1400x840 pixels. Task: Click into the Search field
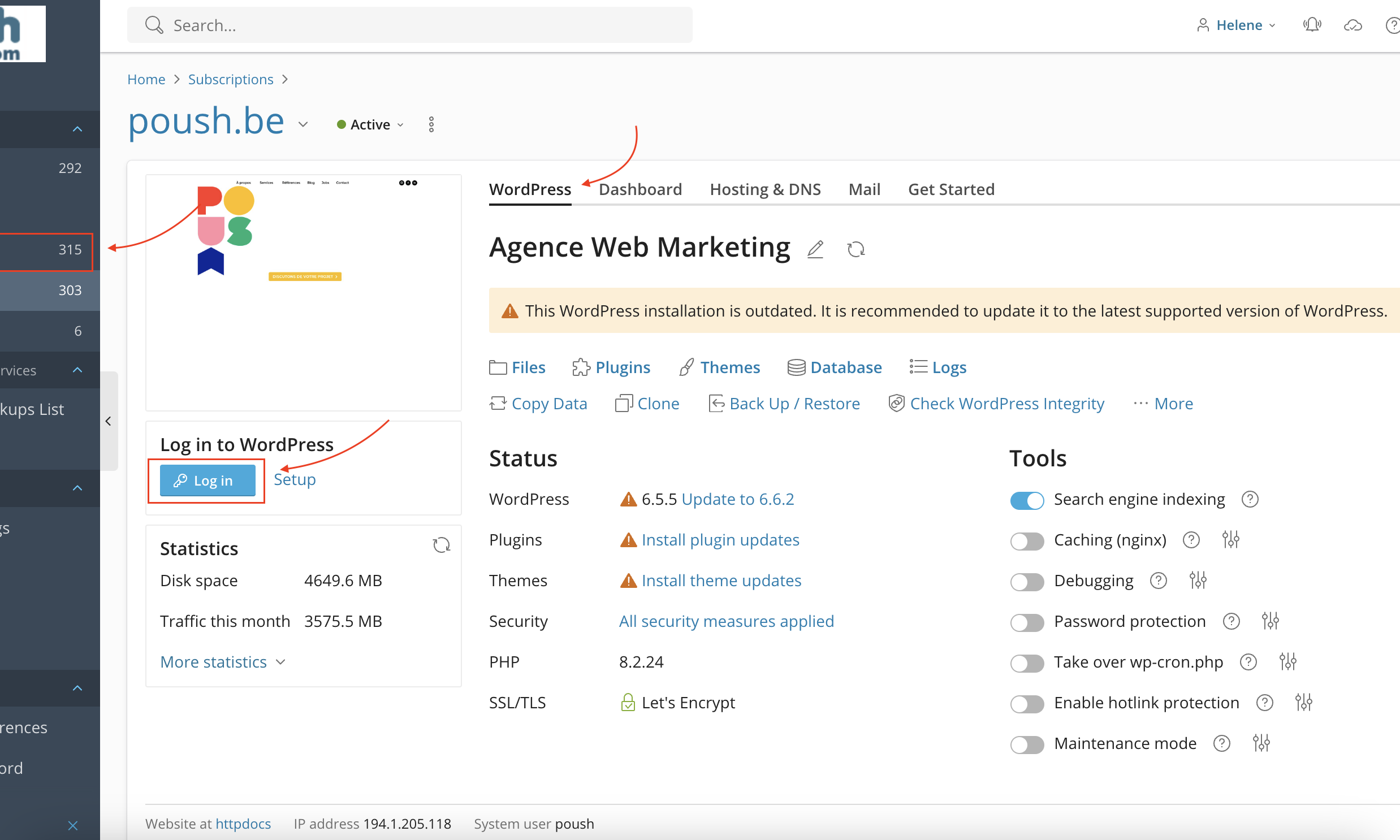tap(409, 25)
